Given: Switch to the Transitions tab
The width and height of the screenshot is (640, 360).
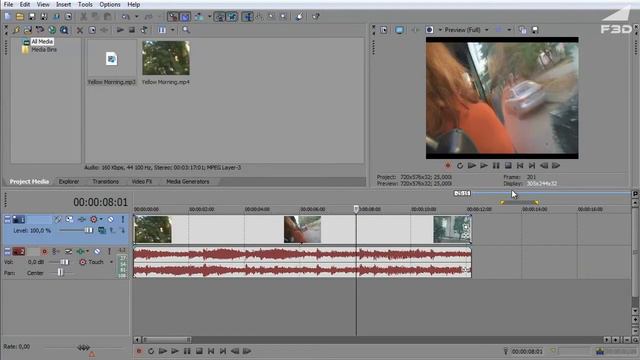Looking at the screenshot, I should pos(105,182).
